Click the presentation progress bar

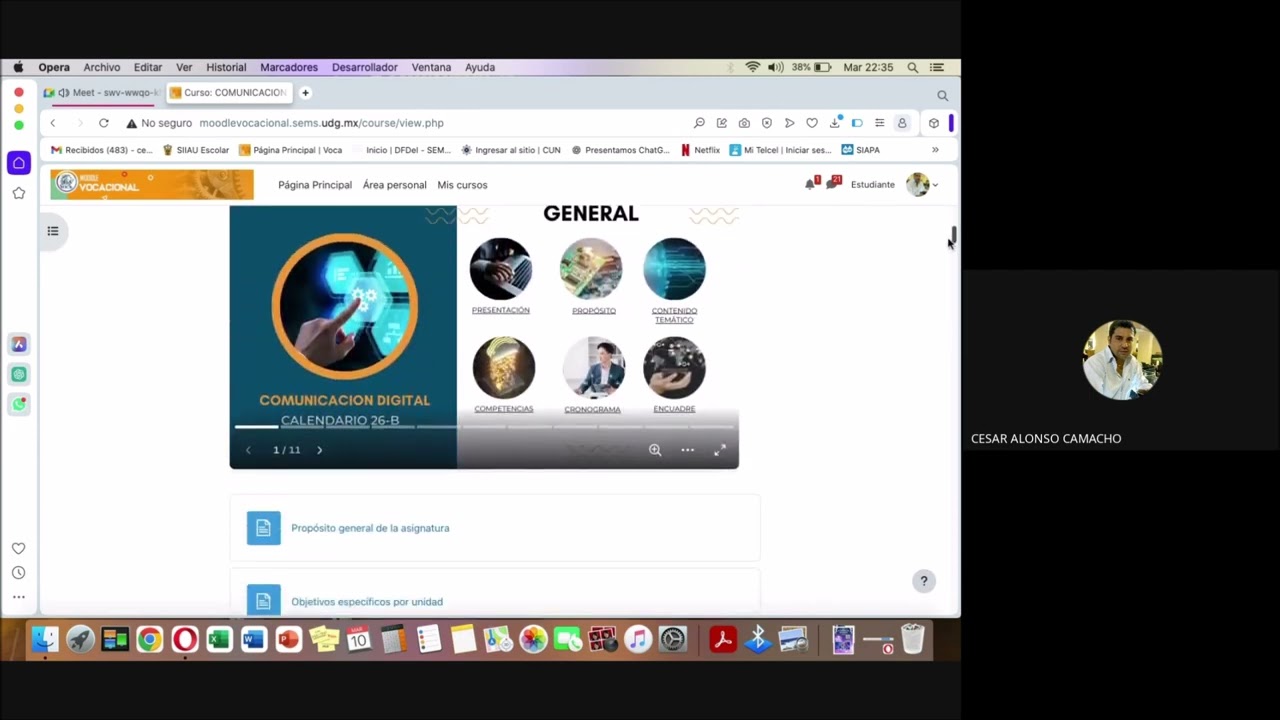point(484,427)
